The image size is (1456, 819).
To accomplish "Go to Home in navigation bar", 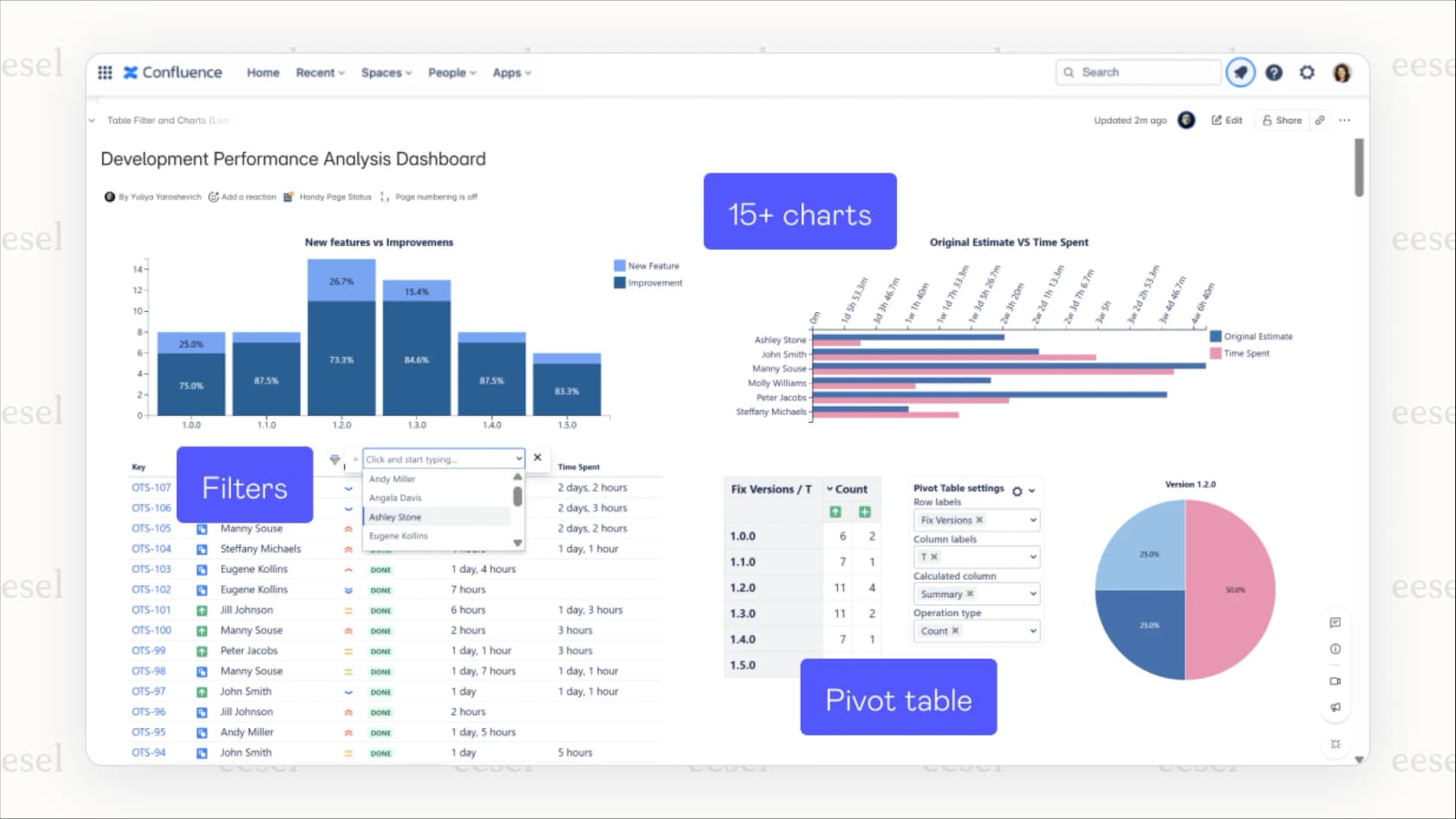I will pos(263,73).
